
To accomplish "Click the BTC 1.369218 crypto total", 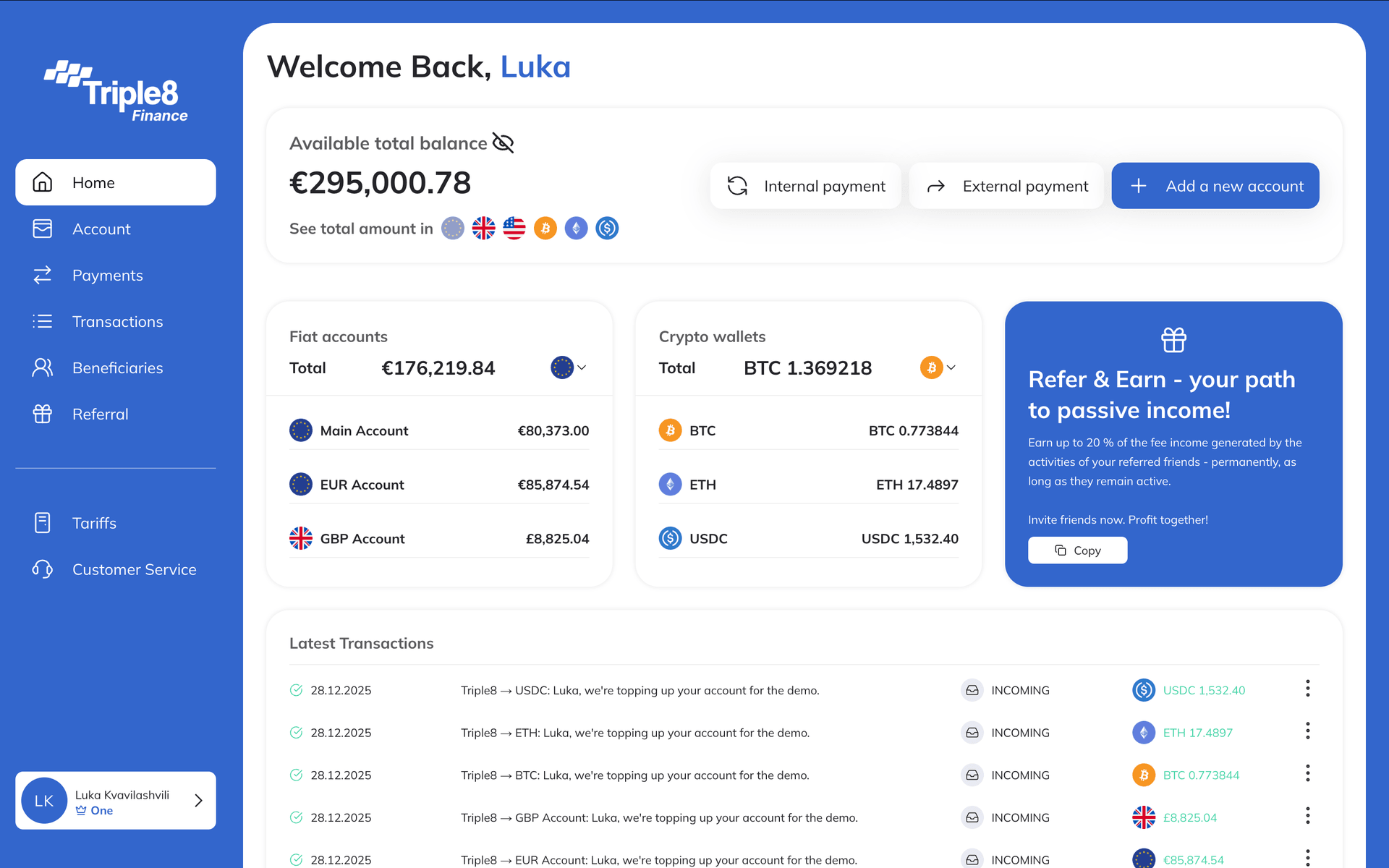I will 808,368.
